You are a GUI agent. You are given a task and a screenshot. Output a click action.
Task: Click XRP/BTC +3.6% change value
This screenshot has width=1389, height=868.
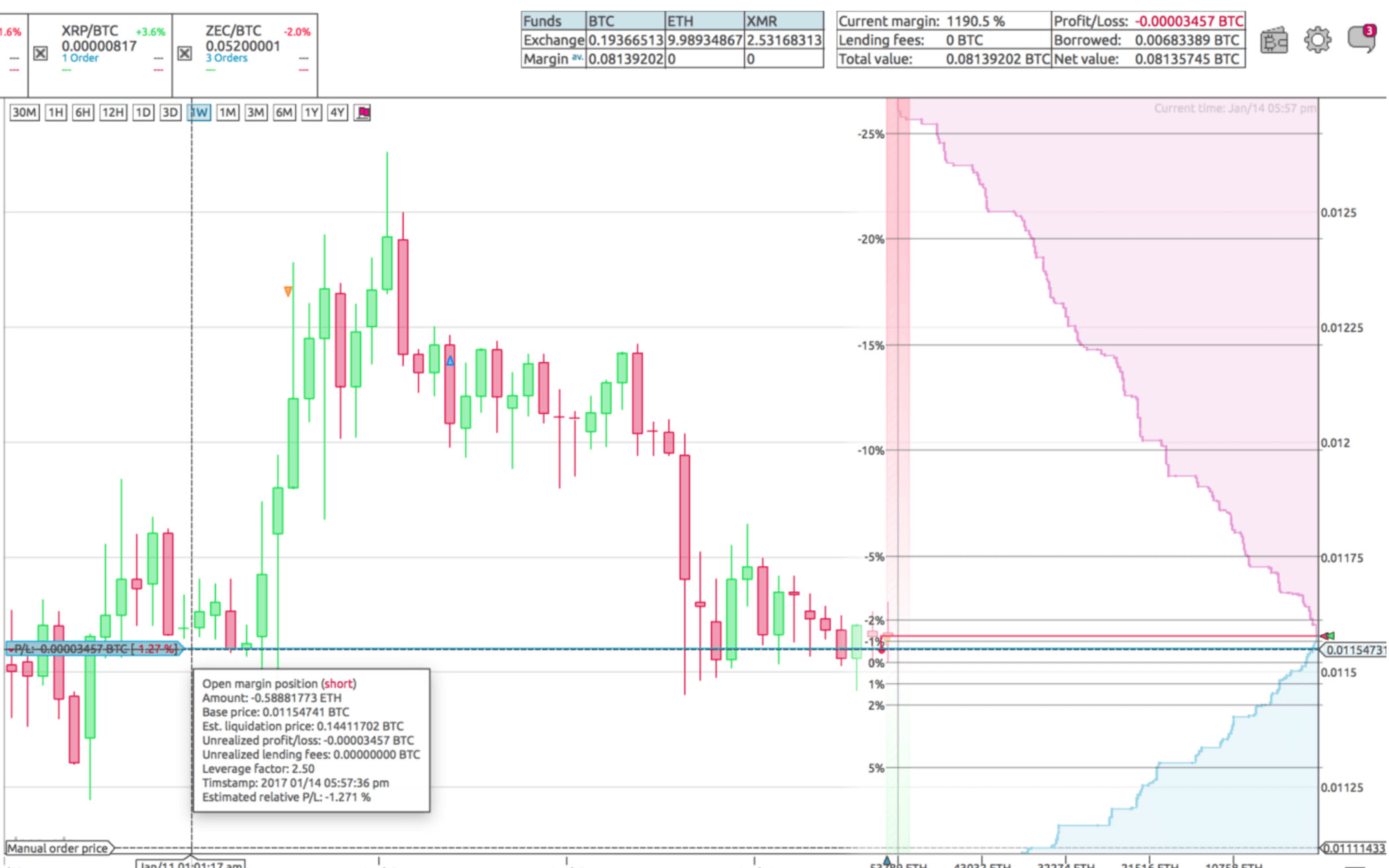150,32
